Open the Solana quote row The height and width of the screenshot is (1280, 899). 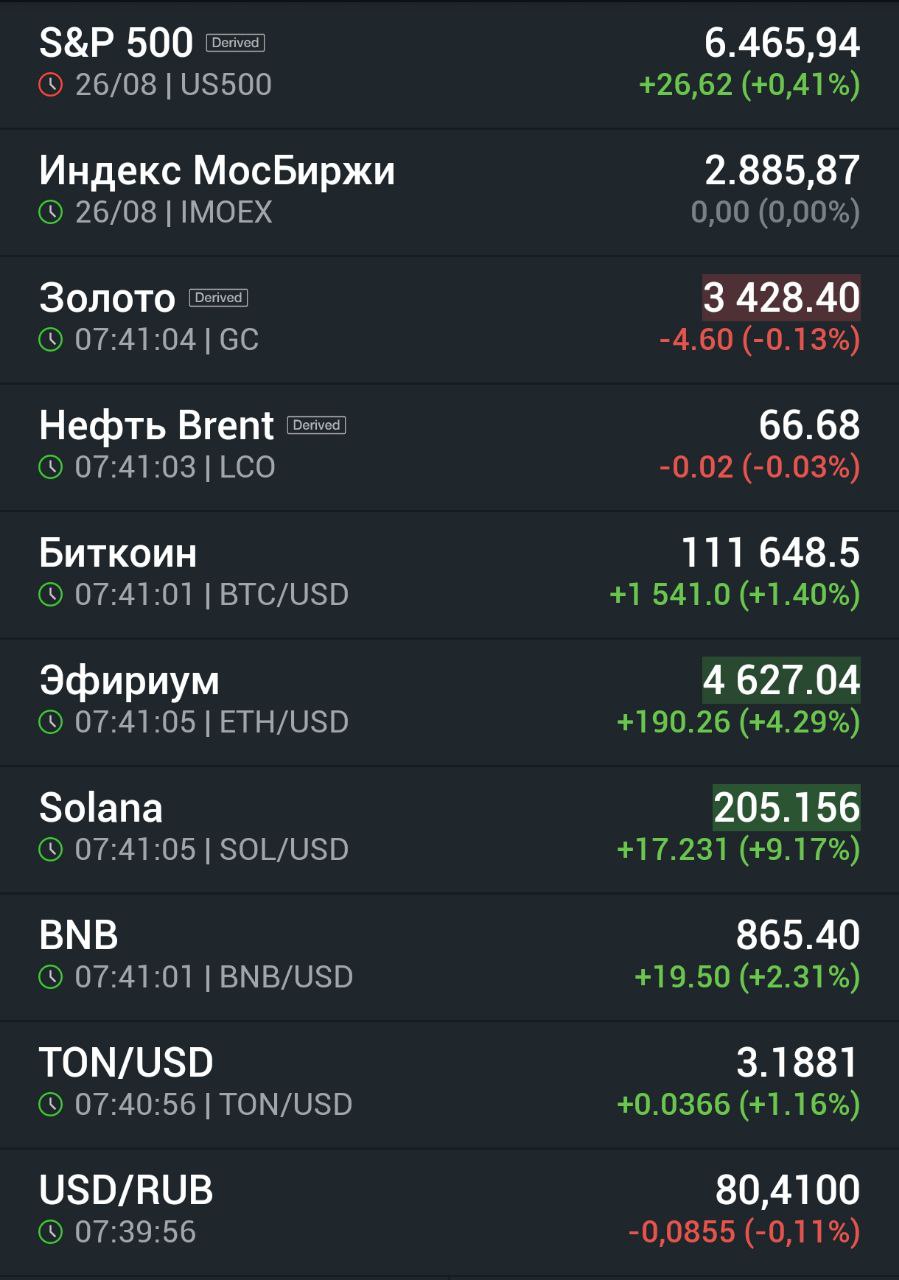click(x=449, y=829)
